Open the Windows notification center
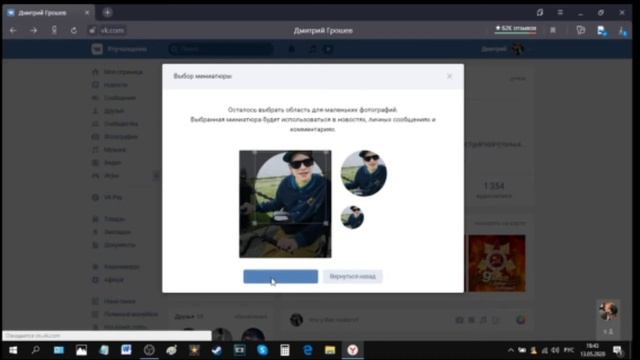The image size is (640, 360). pos(618,350)
